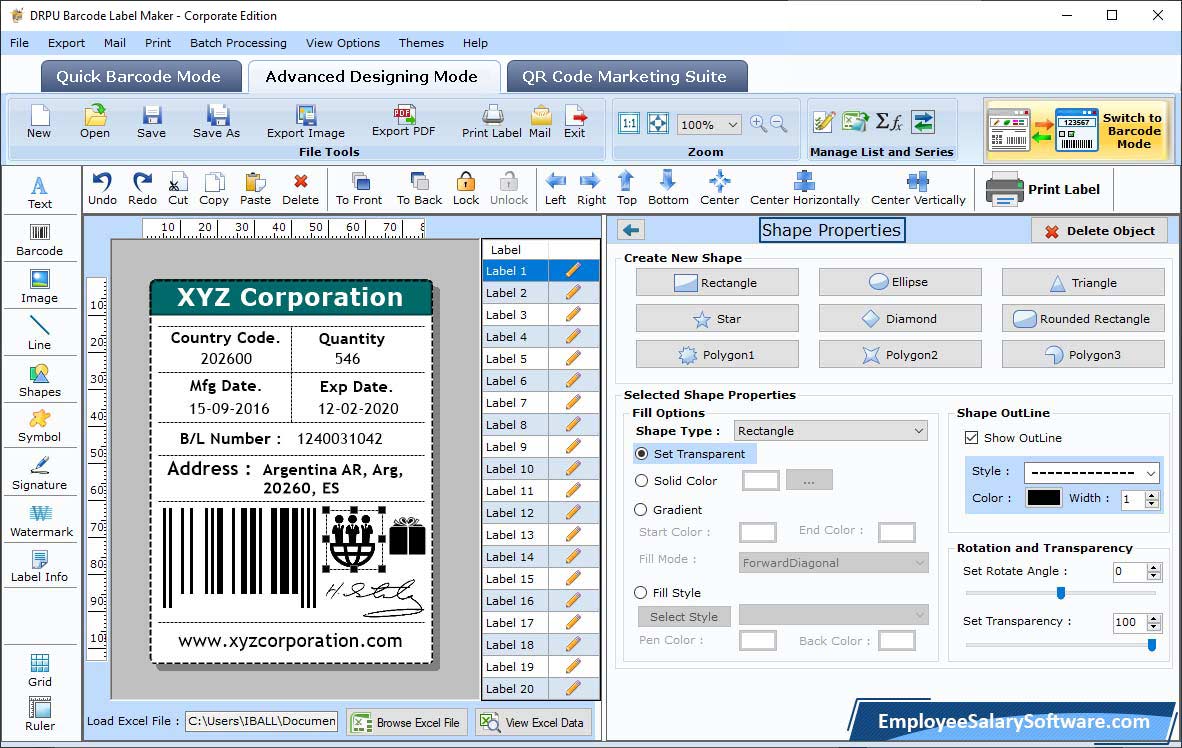Viewport: 1182px width, 748px height.
Task: Open the Fill Mode ForwardDiagonal dropdown
Action: click(833, 563)
